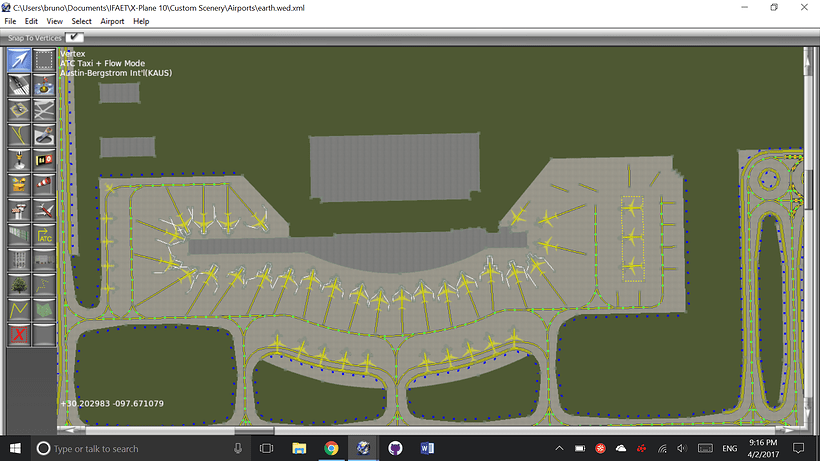Viewport: 820px width, 461px height.
Task: Open the Help menu
Action: click(141, 21)
